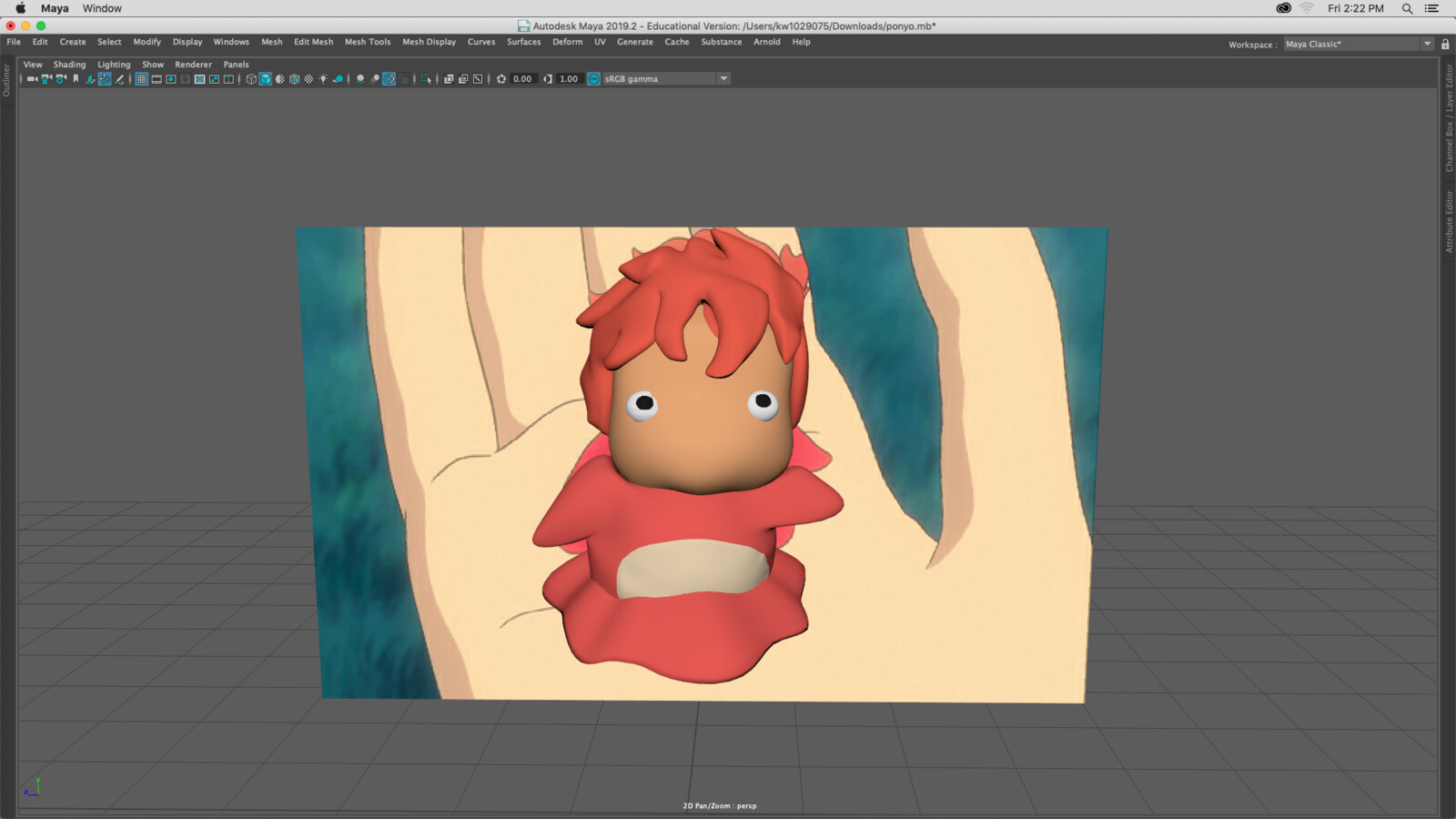Click the Shadows icon

pos(338,79)
